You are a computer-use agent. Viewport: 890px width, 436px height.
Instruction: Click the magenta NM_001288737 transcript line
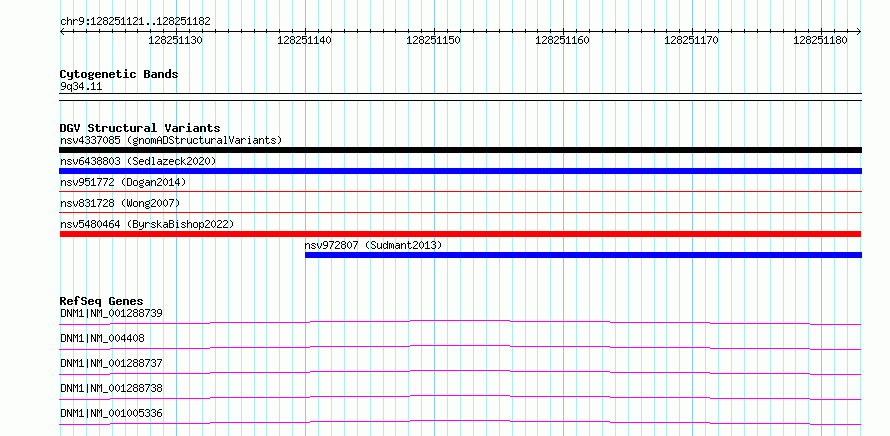click(460, 372)
